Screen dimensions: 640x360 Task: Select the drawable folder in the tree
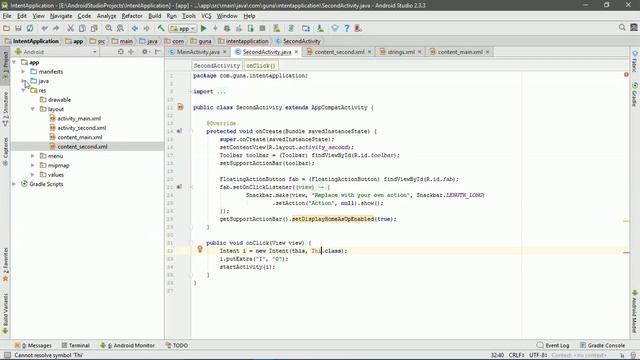[x=59, y=100]
